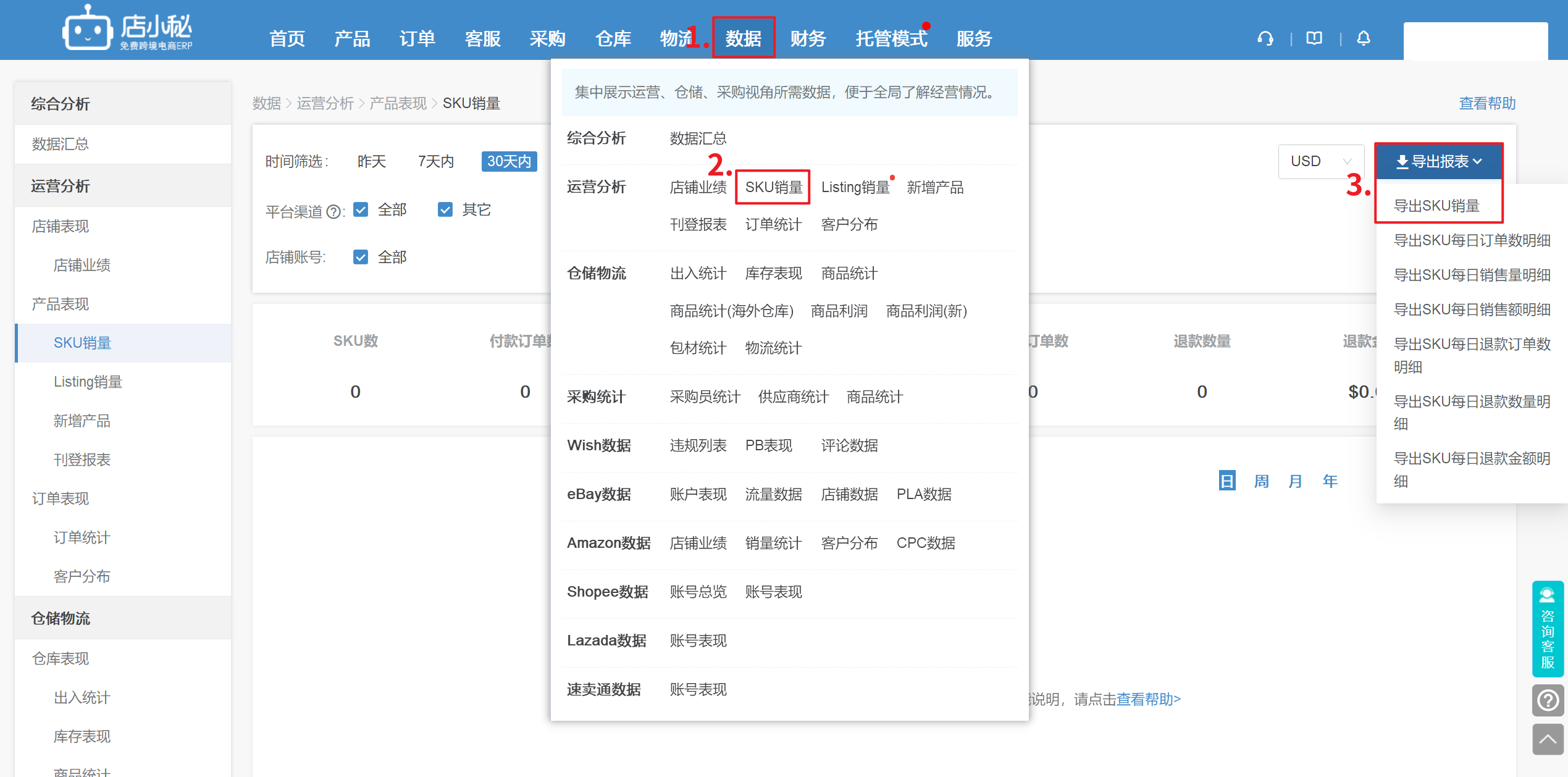Select the 7天内 time filter

tap(435, 161)
